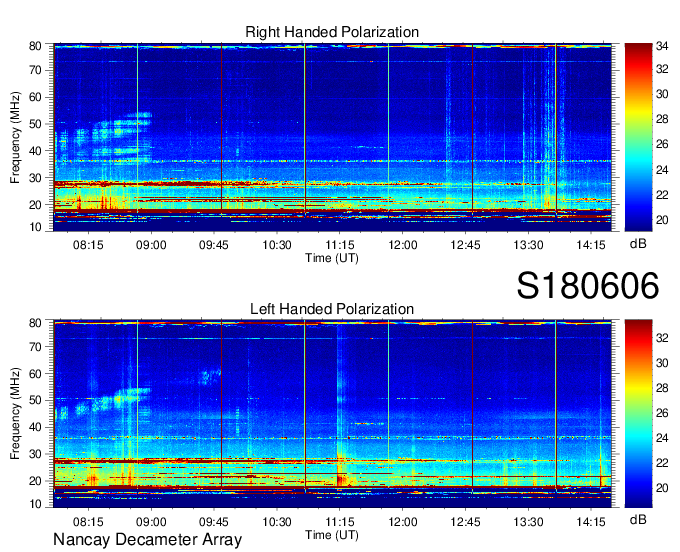Image resolution: width=680 pixels, height=552 pixels.
Task: Click the 12:45 time tick on Left Handed plot
Action: click(x=465, y=522)
